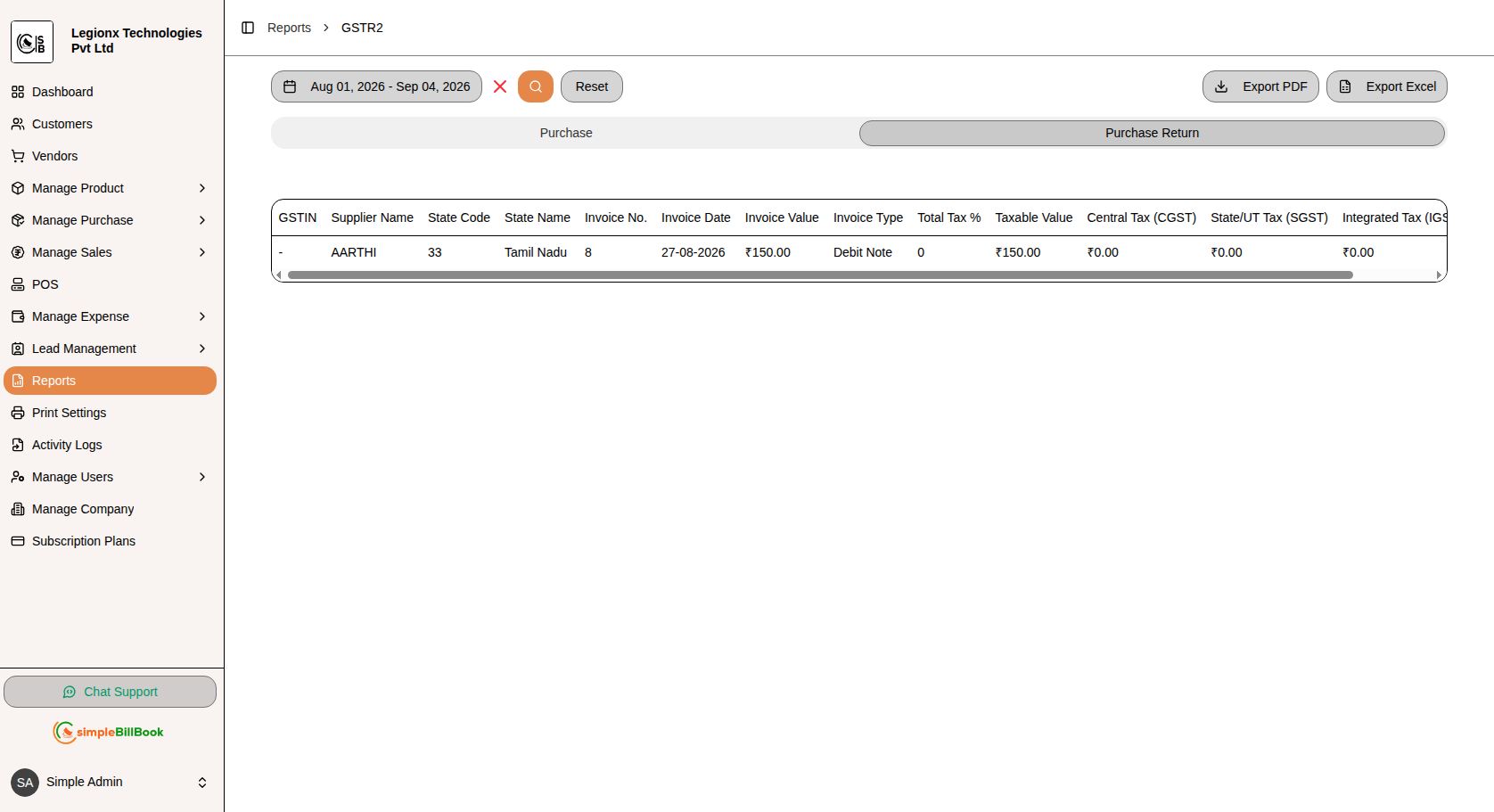Open the Simple Admin account switcher
This screenshot has height=812, width=1494.
110,783
